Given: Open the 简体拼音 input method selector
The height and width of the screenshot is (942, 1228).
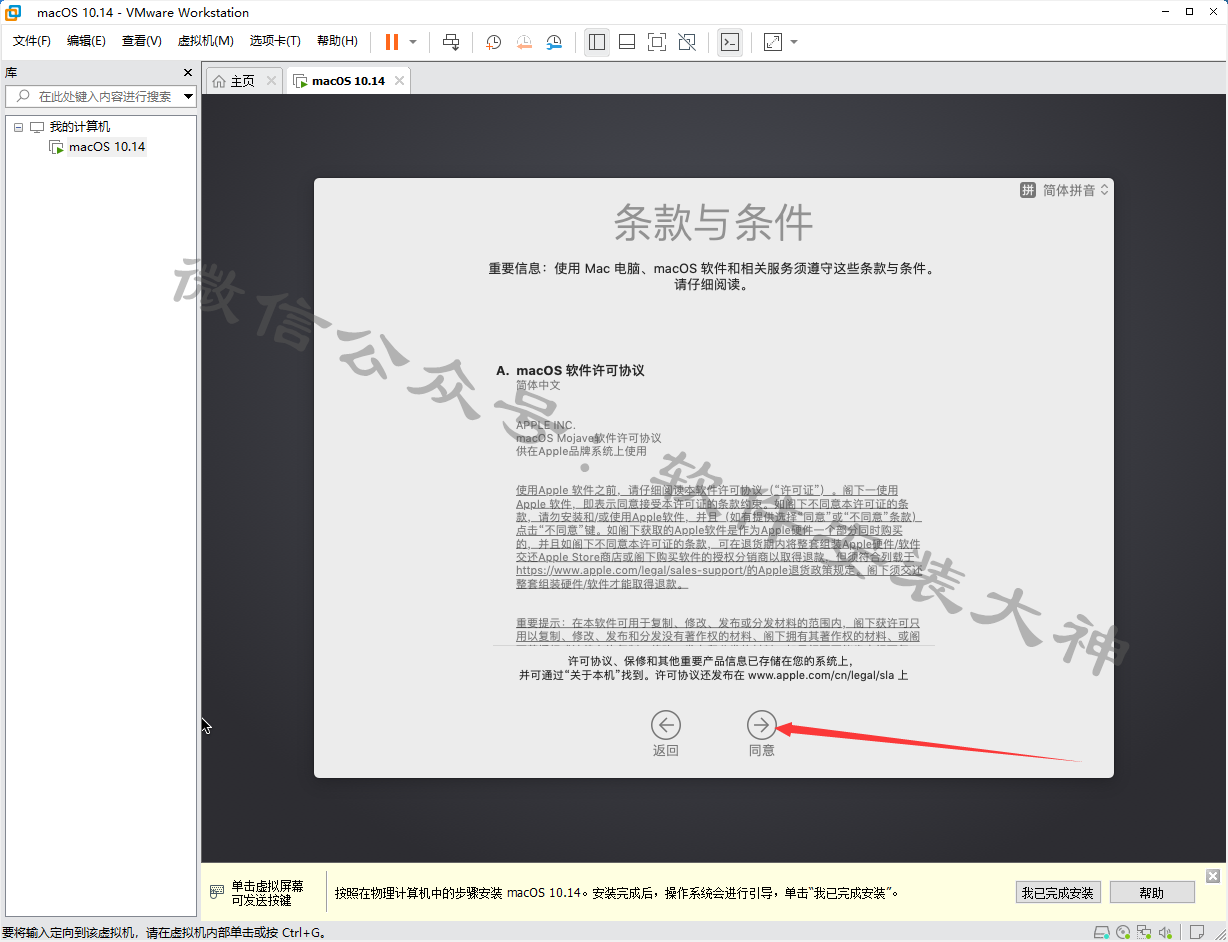Looking at the screenshot, I should coord(1065,190).
